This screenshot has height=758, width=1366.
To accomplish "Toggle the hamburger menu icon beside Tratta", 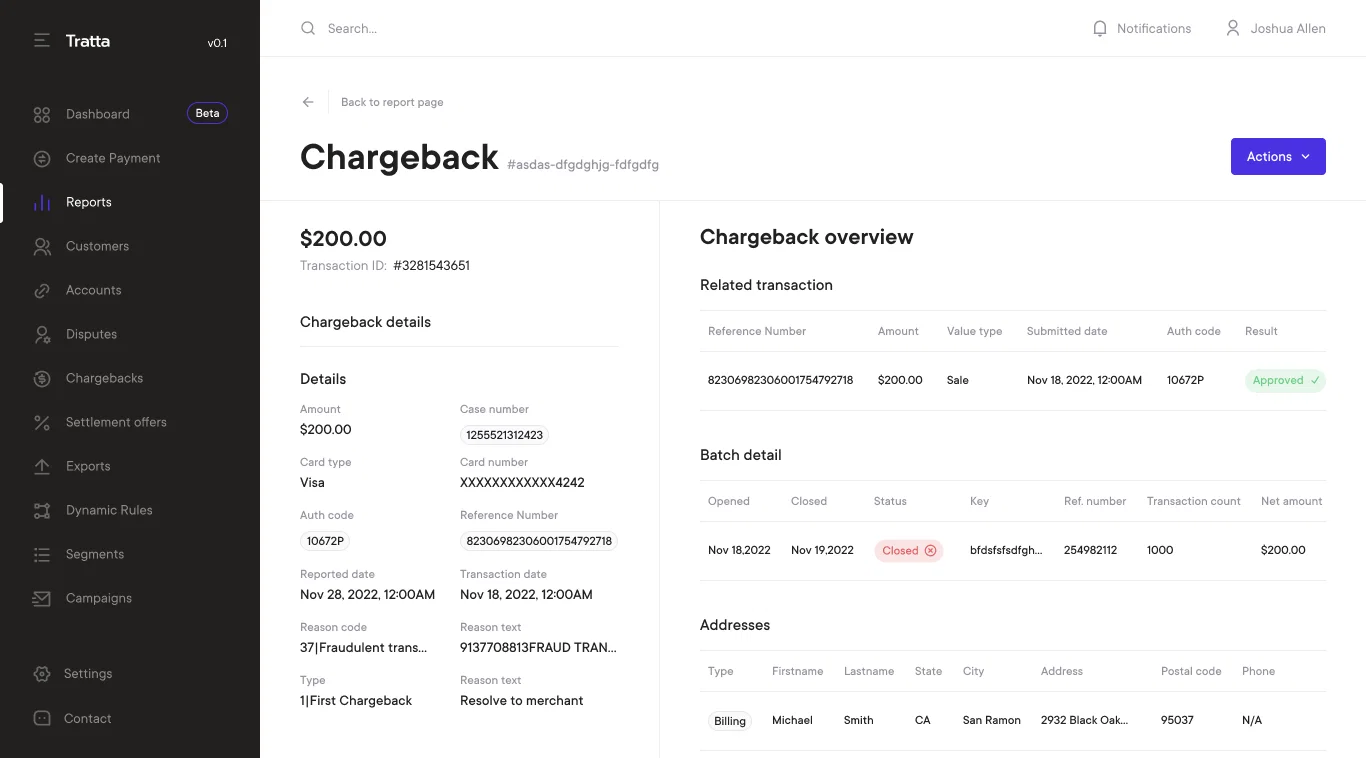I will click(41, 41).
